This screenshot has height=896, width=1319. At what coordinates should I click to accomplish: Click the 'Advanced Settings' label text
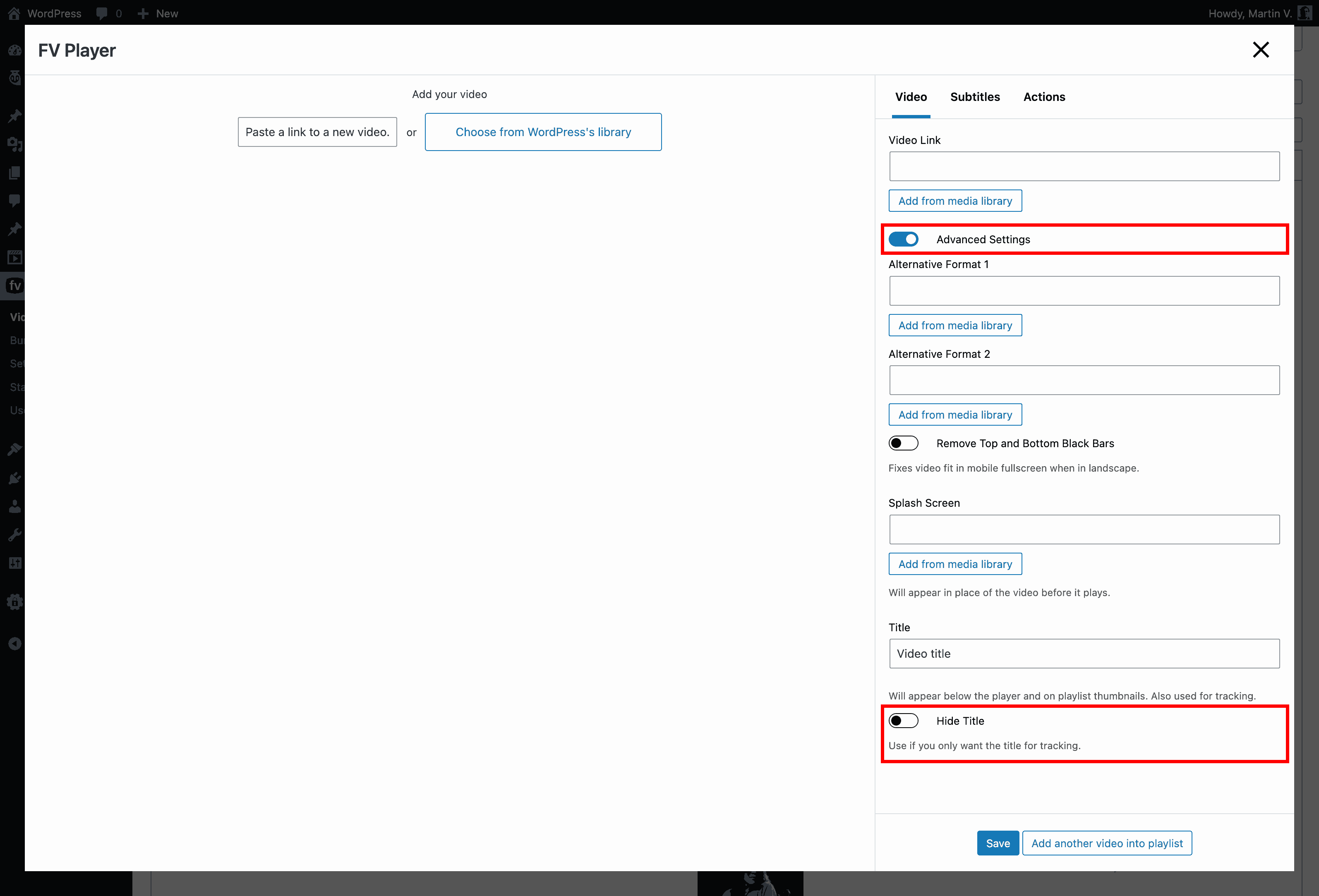point(983,240)
